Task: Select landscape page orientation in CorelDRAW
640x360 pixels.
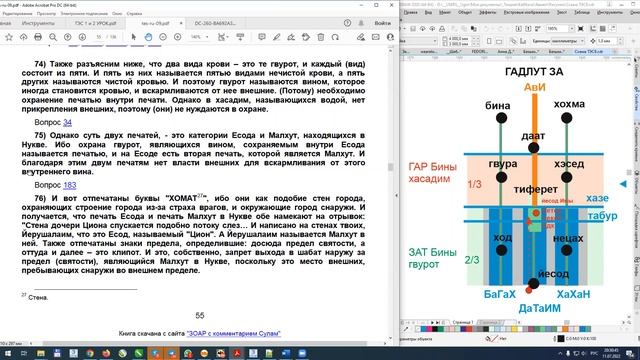Action: click(x=499, y=41)
